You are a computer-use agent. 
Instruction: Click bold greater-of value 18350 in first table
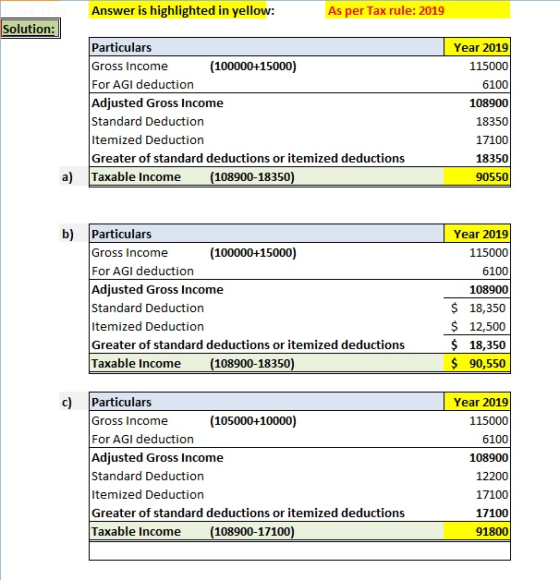pyautogui.click(x=492, y=158)
